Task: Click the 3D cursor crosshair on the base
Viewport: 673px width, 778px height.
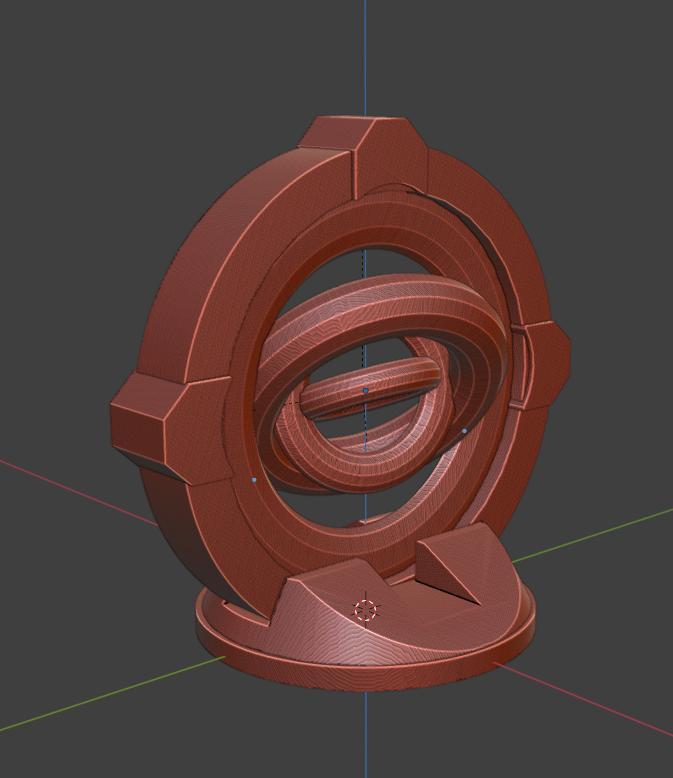Action: click(366, 610)
